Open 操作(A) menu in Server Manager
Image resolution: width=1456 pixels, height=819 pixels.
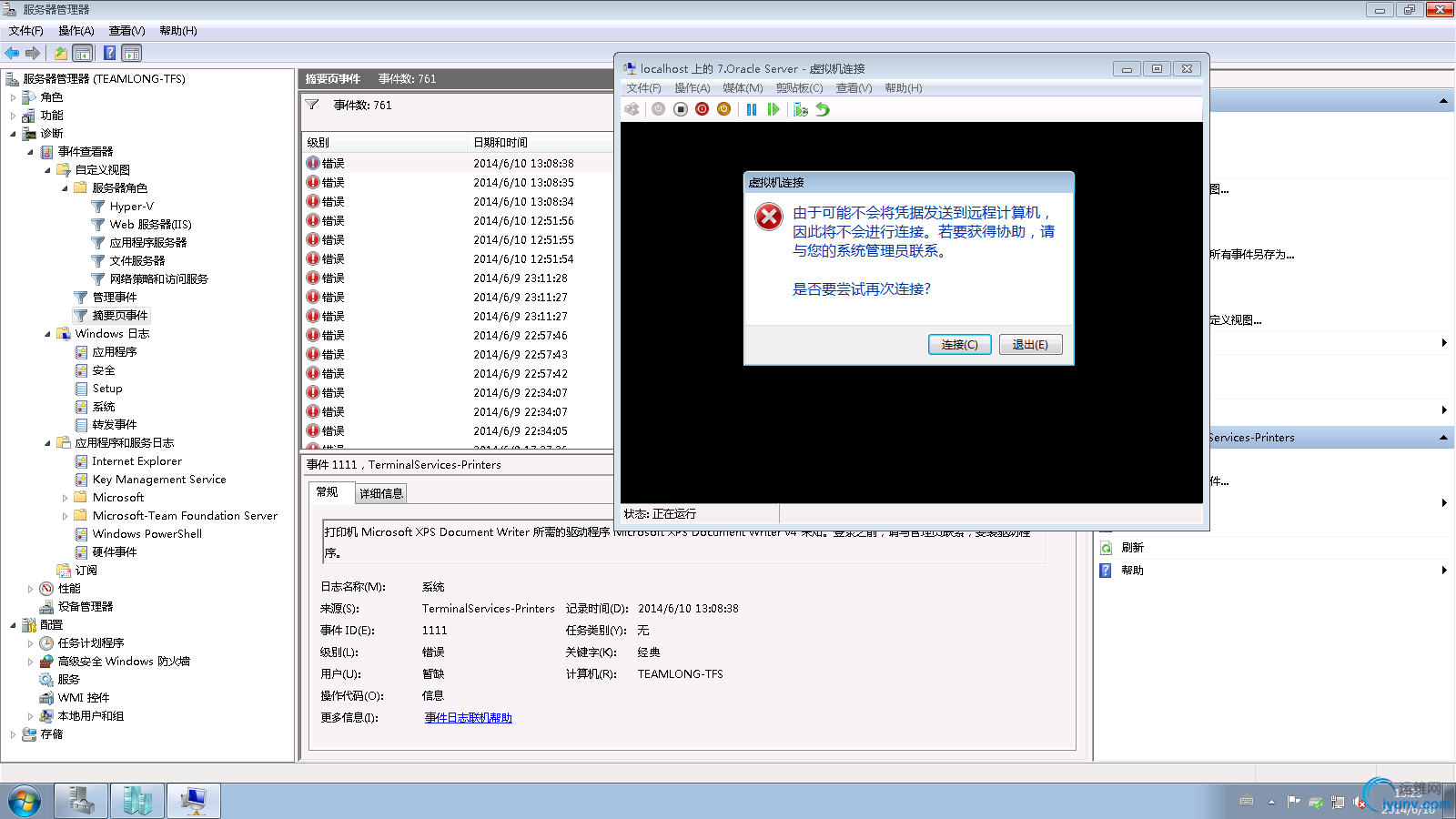(x=76, y=31)
